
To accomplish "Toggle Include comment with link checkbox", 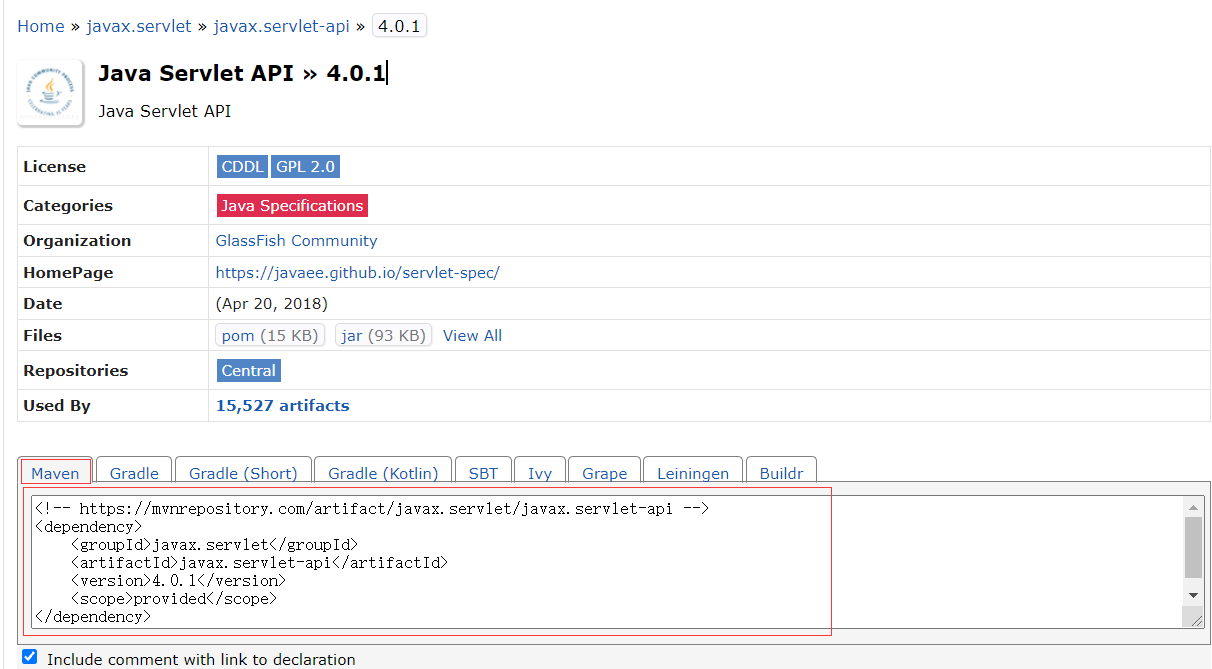I will pyautogui.click(x=30, y=657).
